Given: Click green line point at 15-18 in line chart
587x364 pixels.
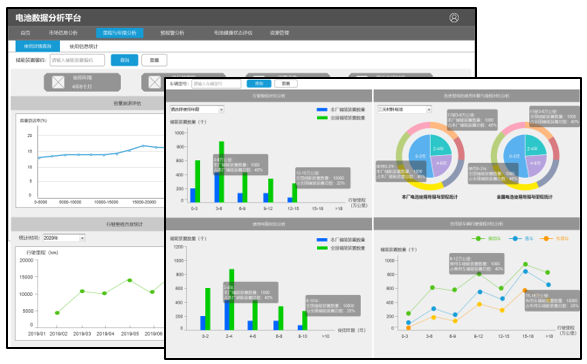Looking at the screenshot, I should click(x=525, y=264).
